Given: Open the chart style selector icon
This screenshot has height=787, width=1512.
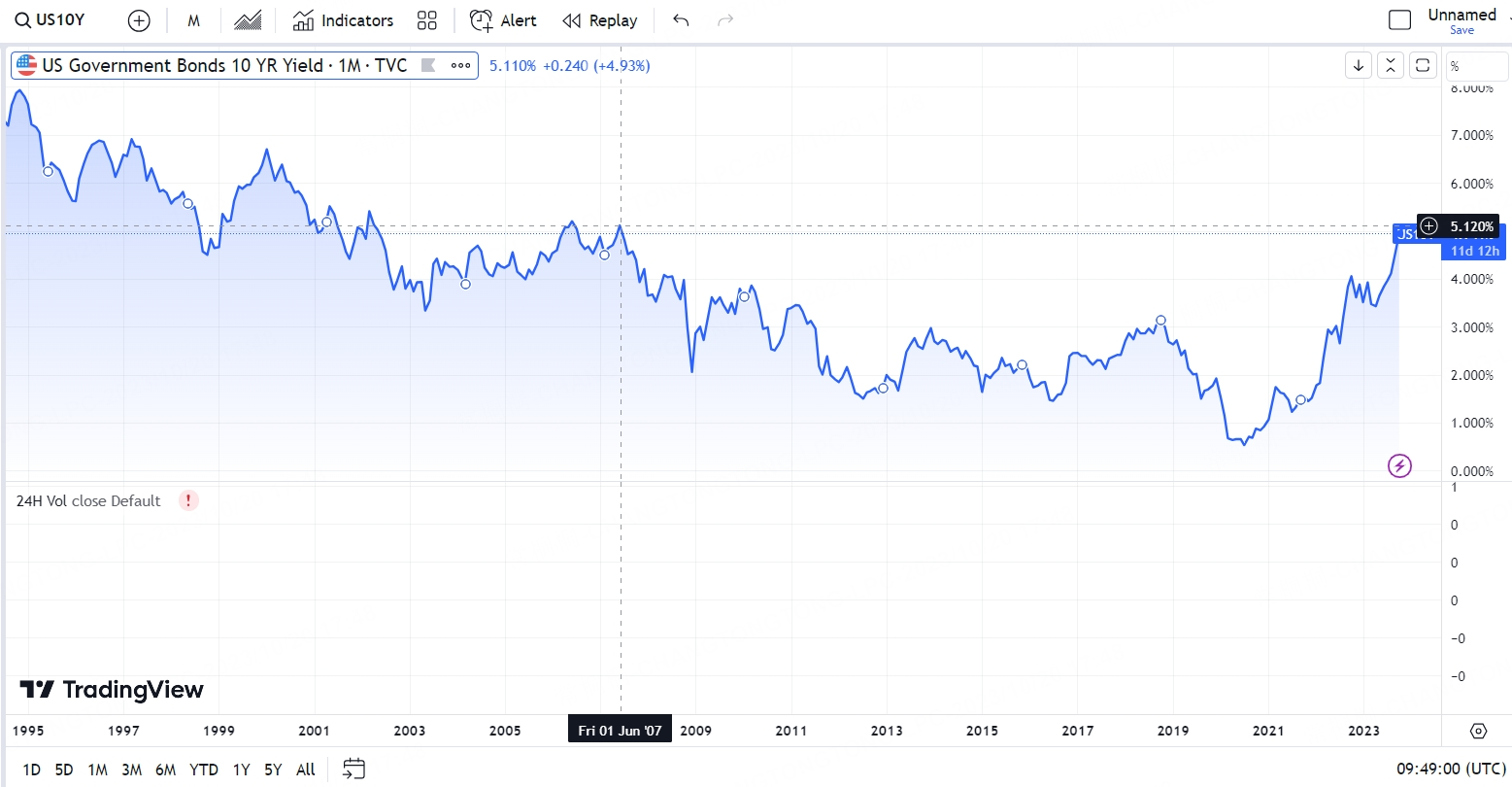Looking at the screenshot, I should (x=248, y=20).
